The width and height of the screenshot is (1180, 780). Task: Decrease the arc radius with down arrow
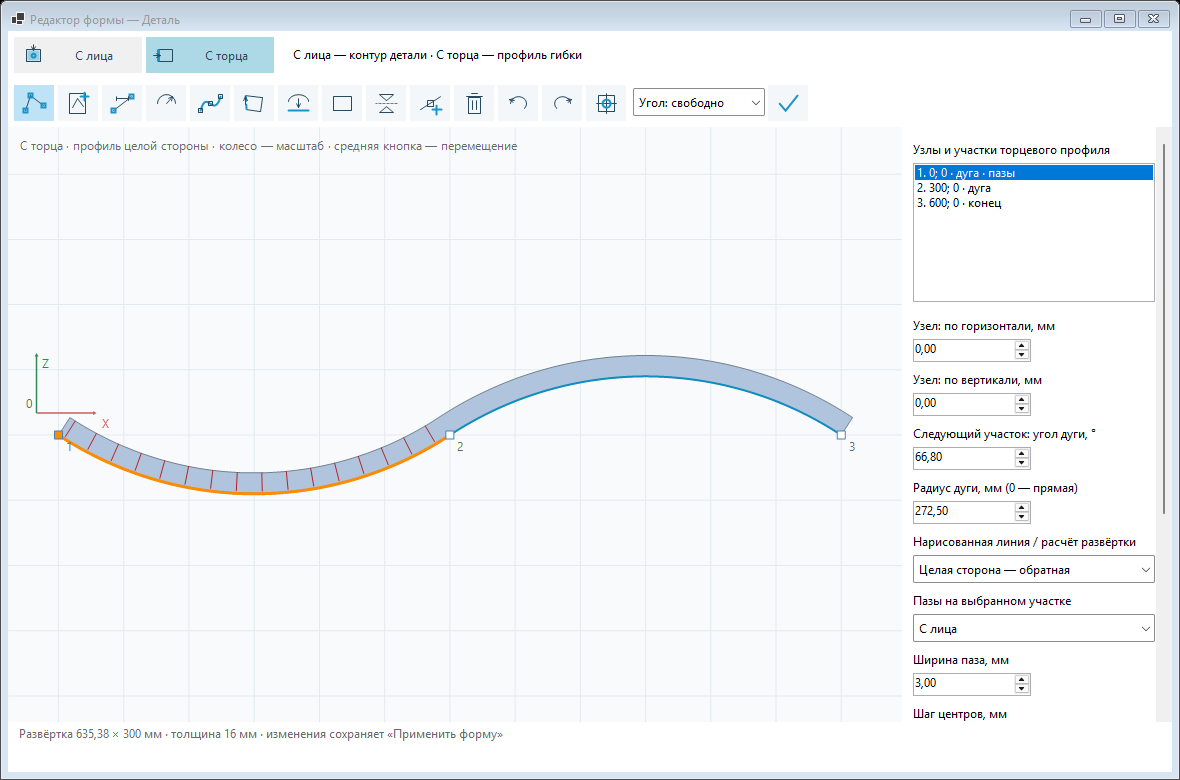1022,517
